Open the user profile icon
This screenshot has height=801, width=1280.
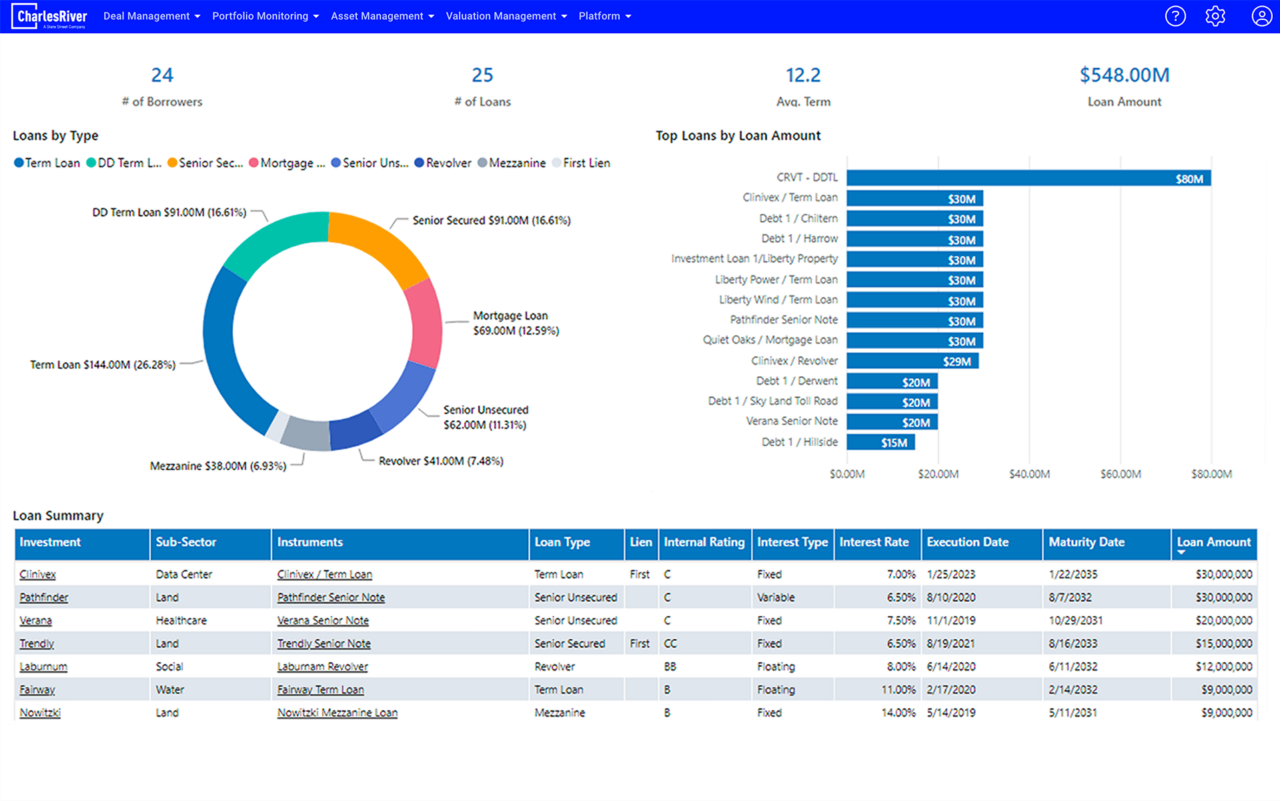tap(1261, 16)
